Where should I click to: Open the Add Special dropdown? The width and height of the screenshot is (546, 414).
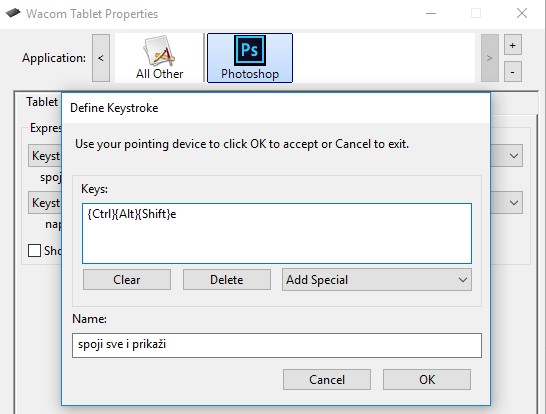[x=377, y=280]
